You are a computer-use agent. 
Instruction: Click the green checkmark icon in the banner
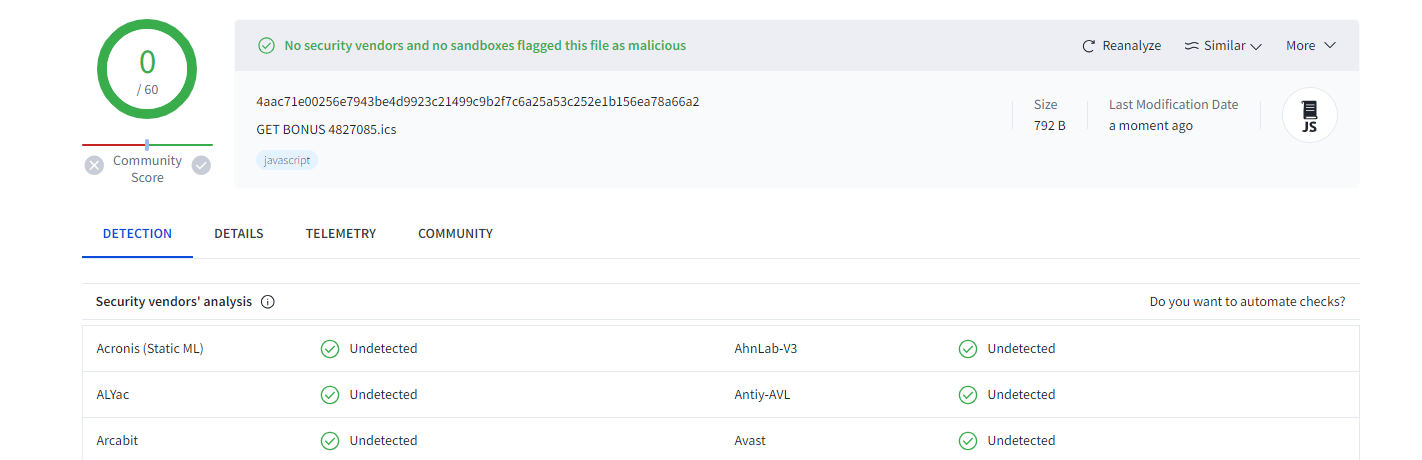coord(266,46)
